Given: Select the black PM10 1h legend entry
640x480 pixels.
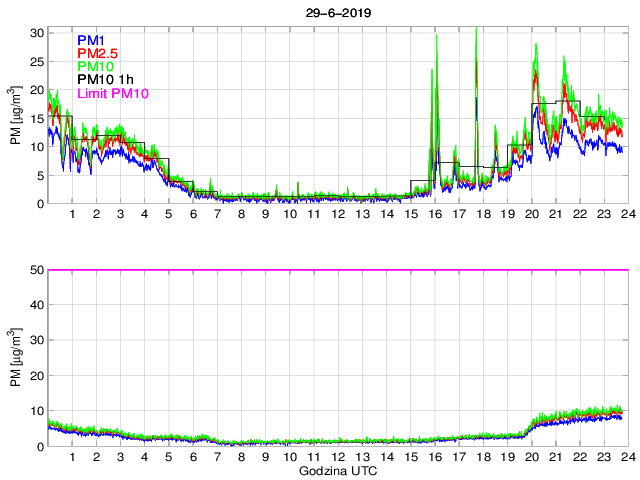Looking at the screenshot, I should [x=106, y=80].
